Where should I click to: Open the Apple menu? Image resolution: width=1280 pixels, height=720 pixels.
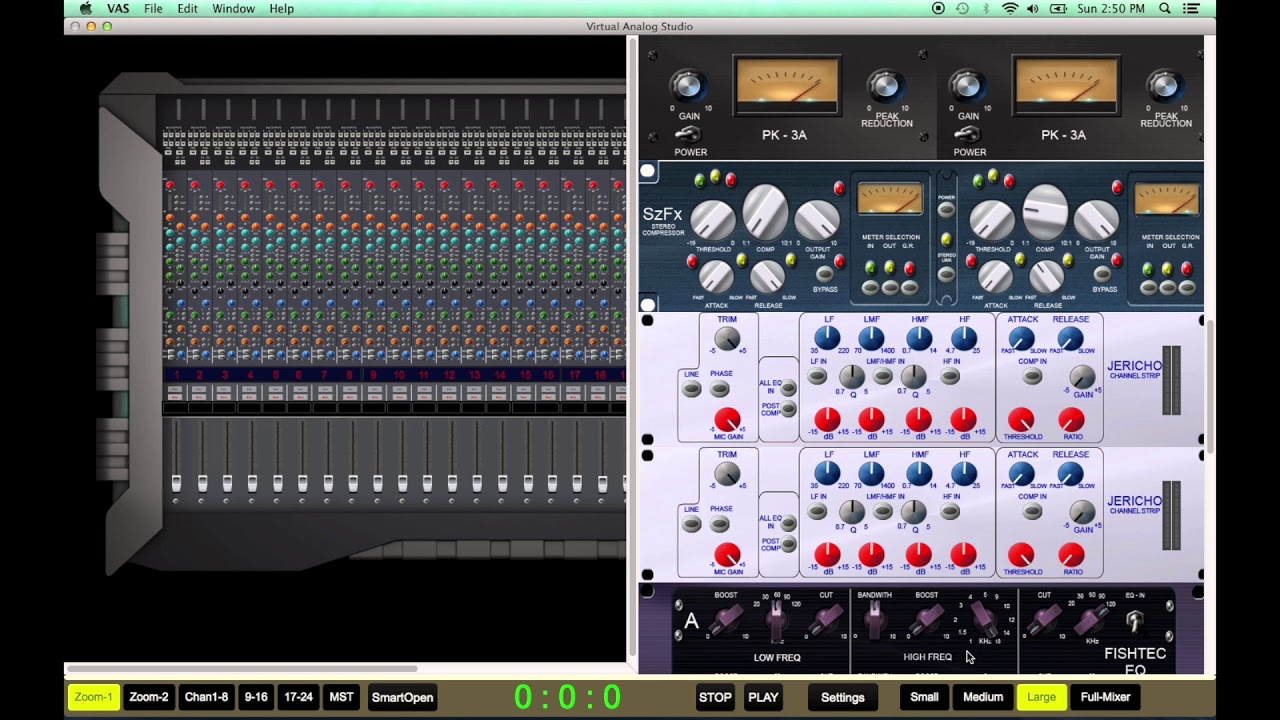click(x=86, y=9)
